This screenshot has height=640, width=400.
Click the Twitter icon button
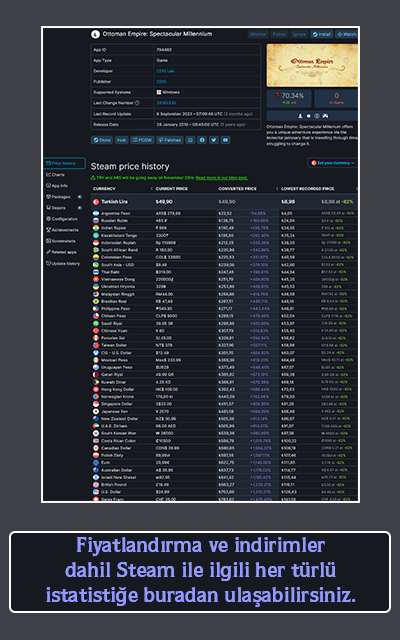click(x=214, y=140)
